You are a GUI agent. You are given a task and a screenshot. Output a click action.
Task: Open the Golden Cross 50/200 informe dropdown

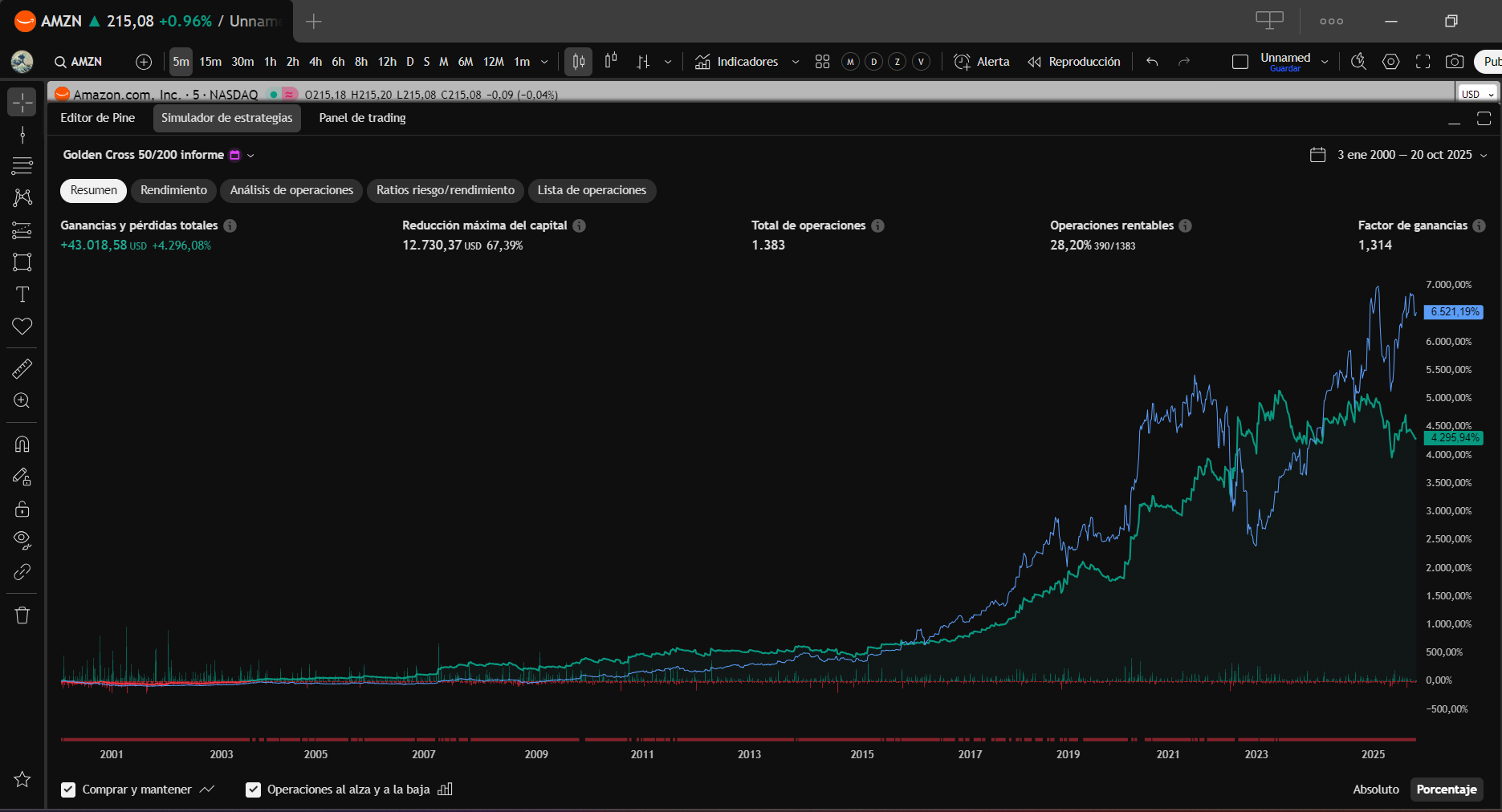[250, 156]
